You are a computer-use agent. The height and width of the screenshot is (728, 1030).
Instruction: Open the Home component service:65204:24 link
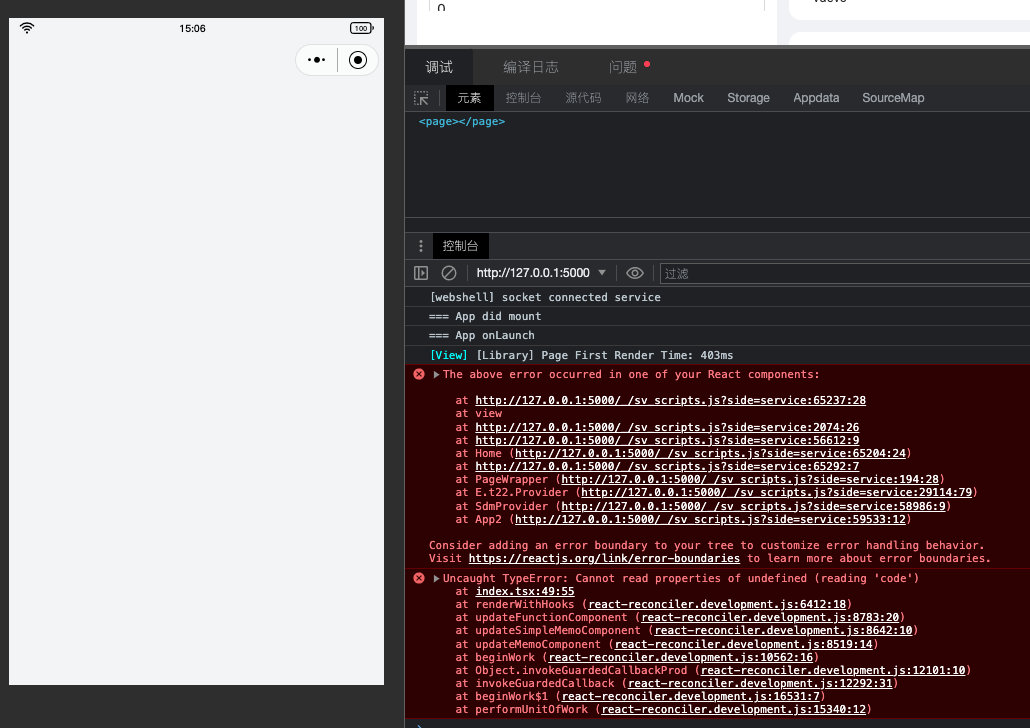click(710, 453)
